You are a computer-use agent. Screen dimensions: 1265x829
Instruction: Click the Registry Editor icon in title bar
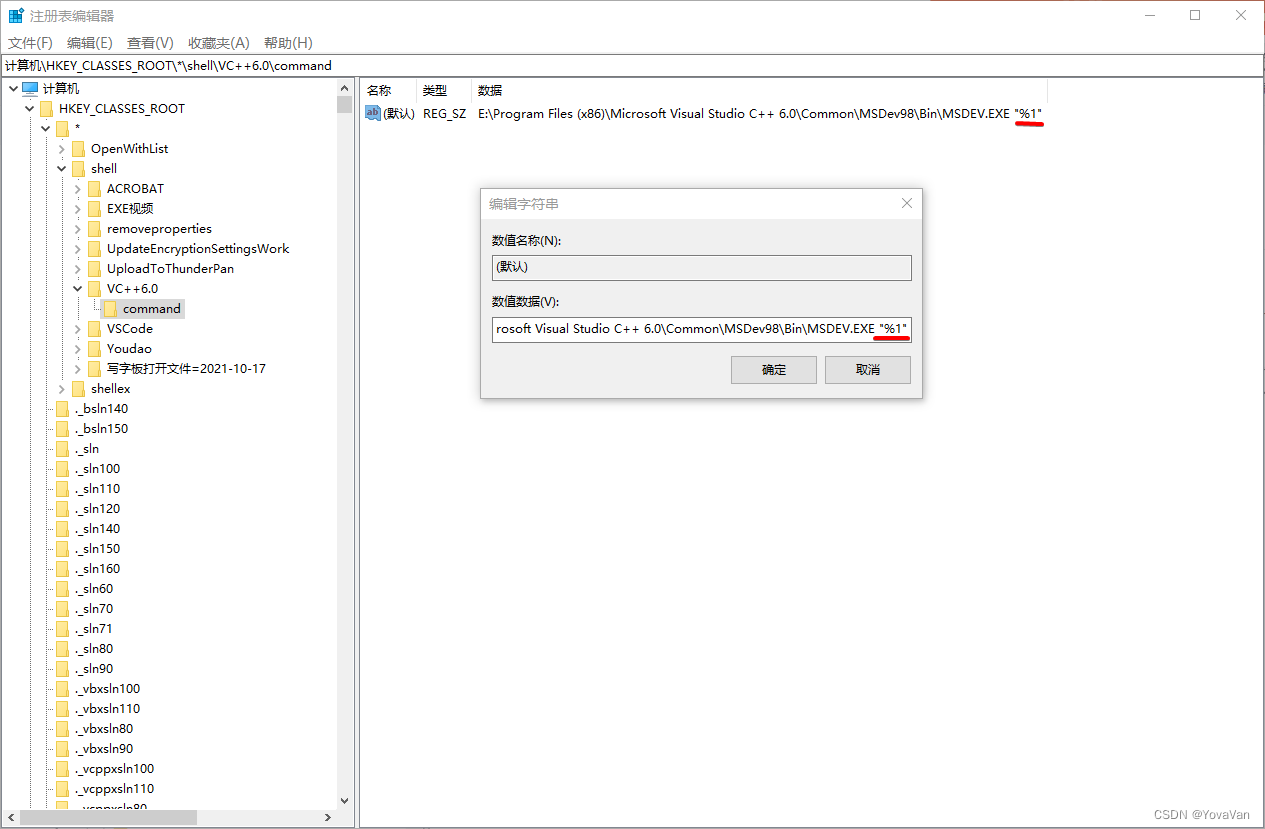point(16,15)
